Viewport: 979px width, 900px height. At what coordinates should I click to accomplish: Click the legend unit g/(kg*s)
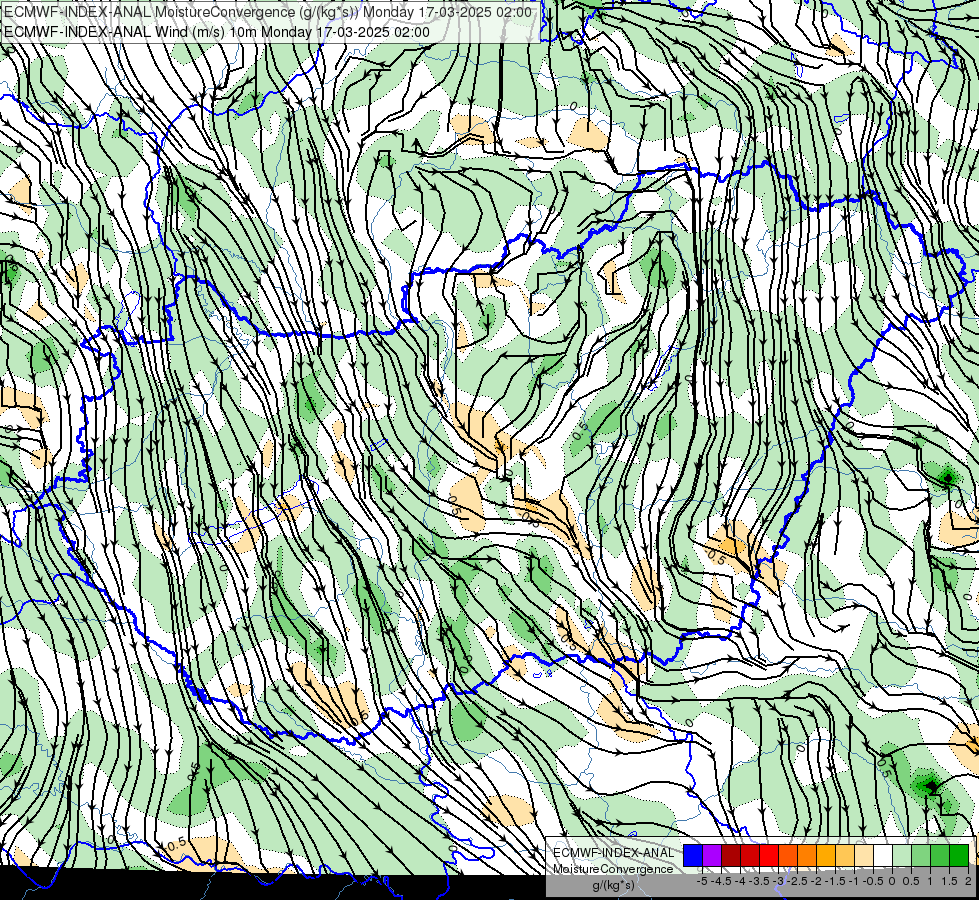pyautogui.click(x=614, y=885)
